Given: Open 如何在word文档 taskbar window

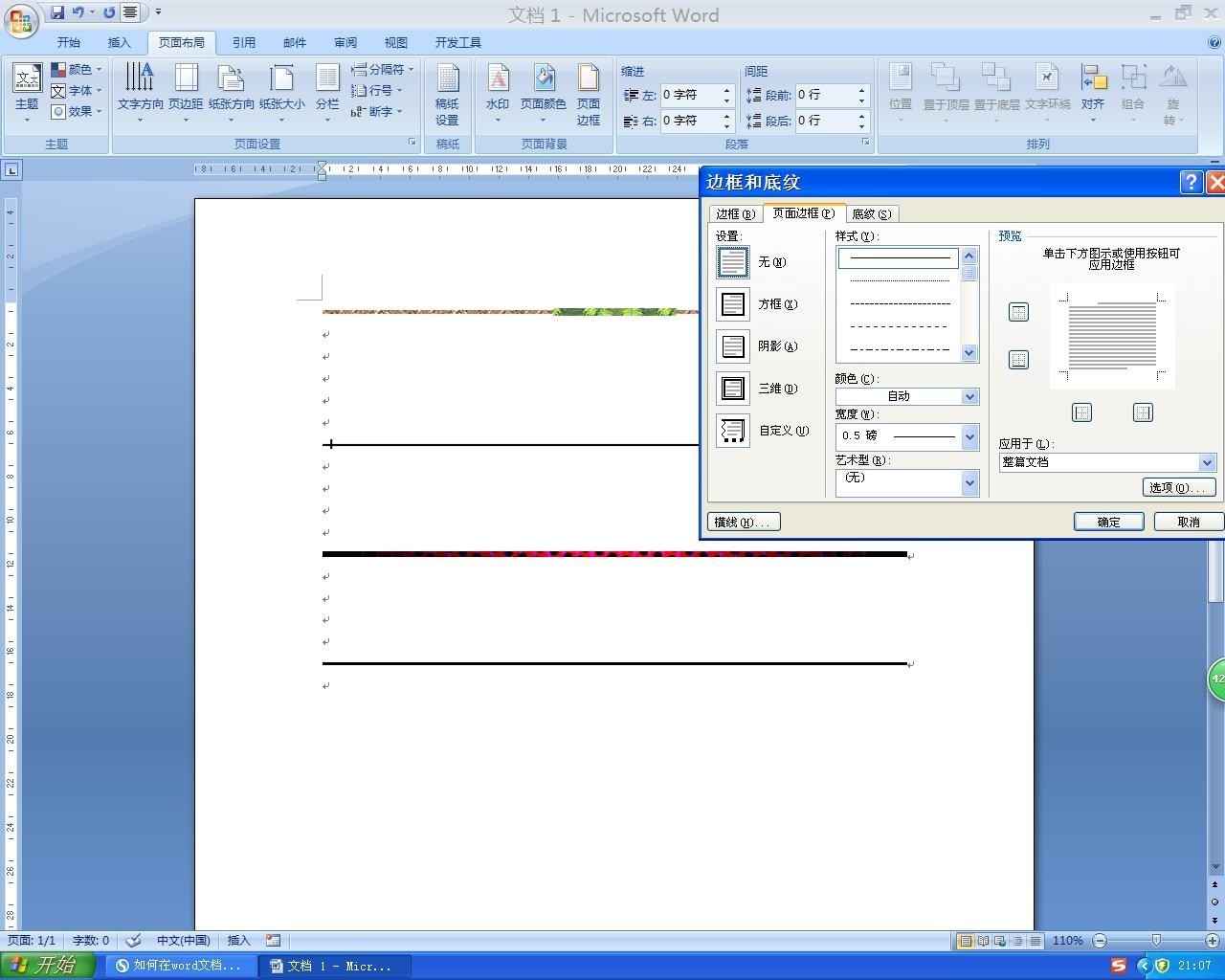Looking at the screenshot, I should pos(181,966).
